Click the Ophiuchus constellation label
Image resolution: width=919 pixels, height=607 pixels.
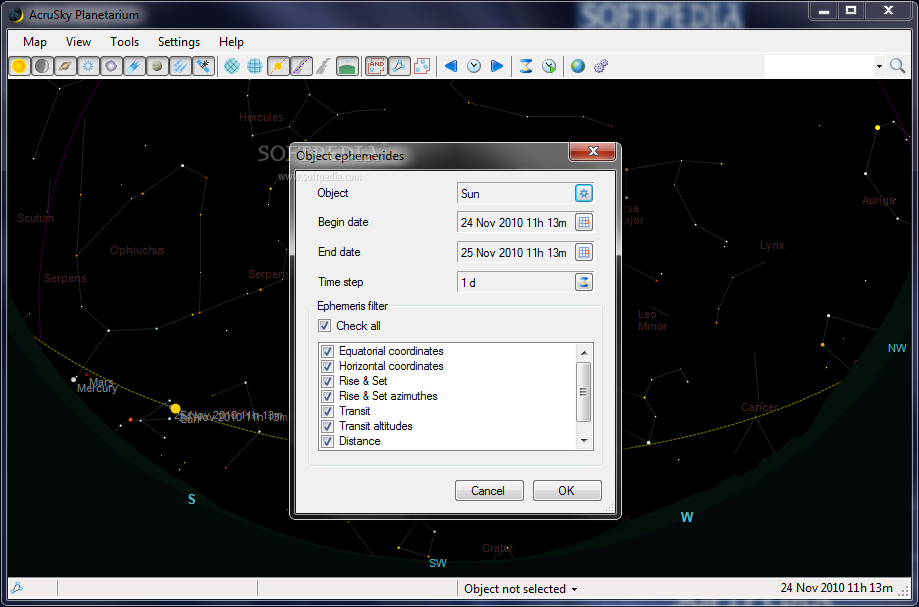137,250
